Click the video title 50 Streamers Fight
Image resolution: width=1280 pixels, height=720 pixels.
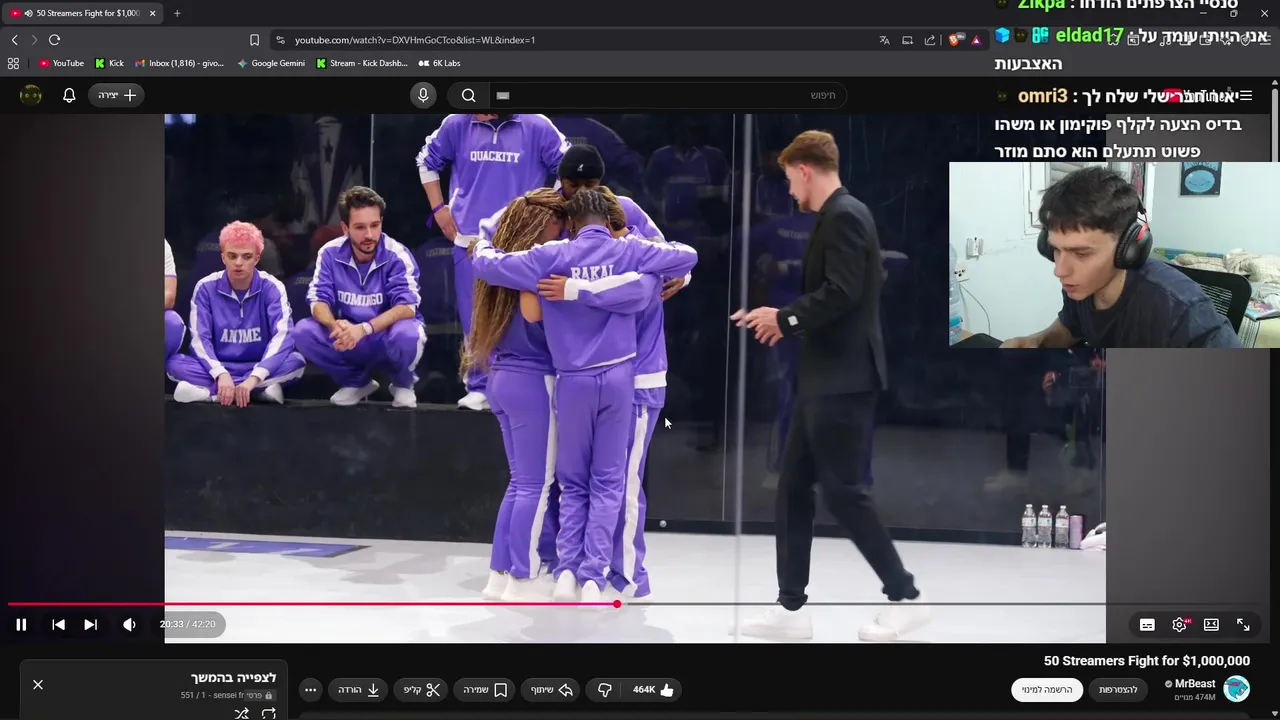(x=1147, y=661)
